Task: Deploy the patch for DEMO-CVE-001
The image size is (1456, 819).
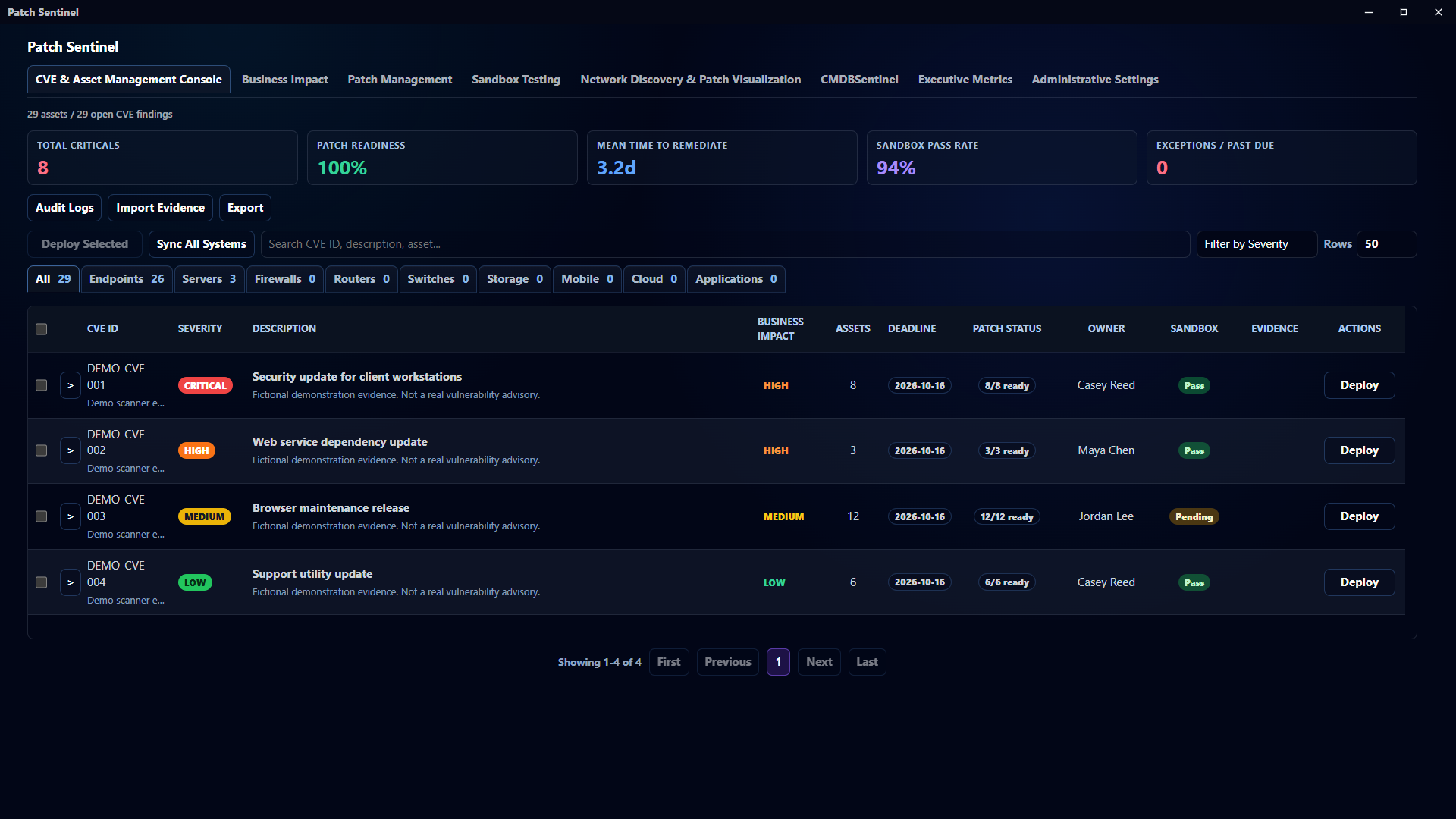Action: point(1359,385)
